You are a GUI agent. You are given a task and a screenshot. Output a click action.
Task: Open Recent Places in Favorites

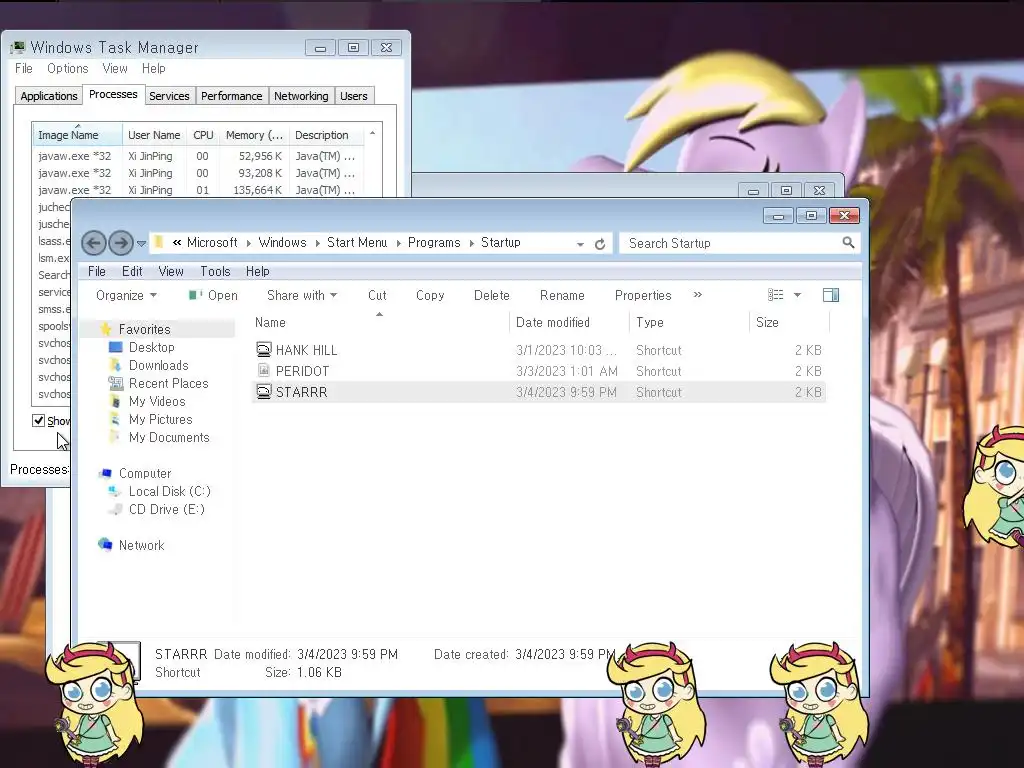coord(168,383)
